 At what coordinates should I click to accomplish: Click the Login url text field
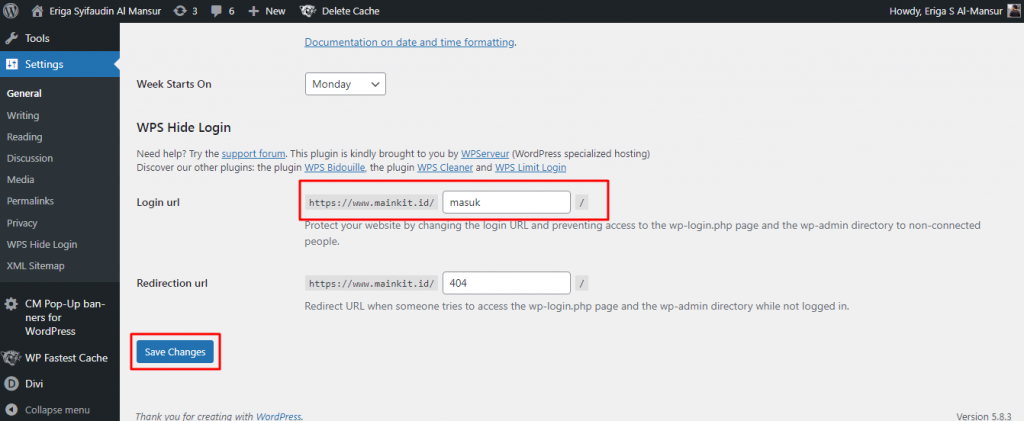pos(506,202)
